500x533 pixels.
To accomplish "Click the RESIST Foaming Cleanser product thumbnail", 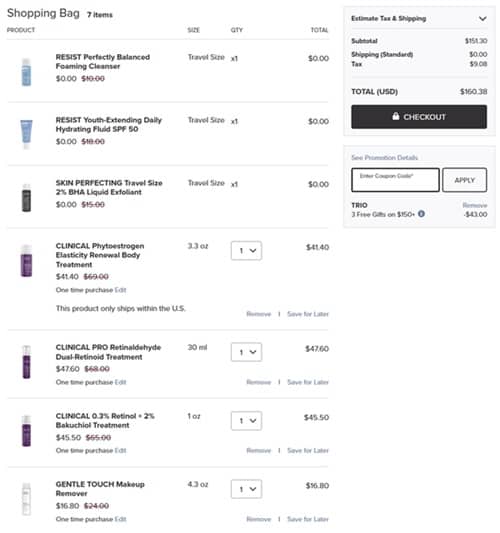I will (26, 72).
